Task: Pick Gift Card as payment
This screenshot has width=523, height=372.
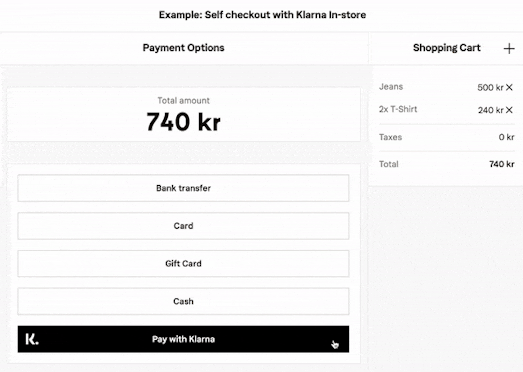Action: point(183,264)
